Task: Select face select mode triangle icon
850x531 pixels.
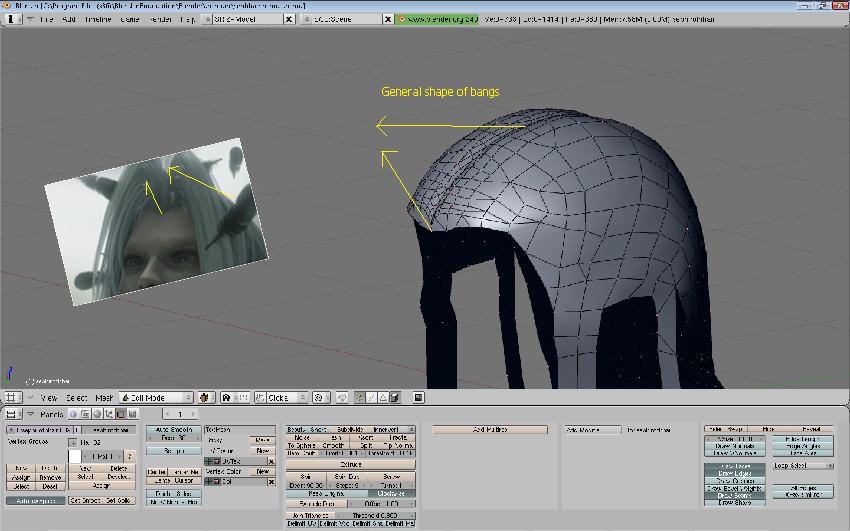Action: point(383,398)
